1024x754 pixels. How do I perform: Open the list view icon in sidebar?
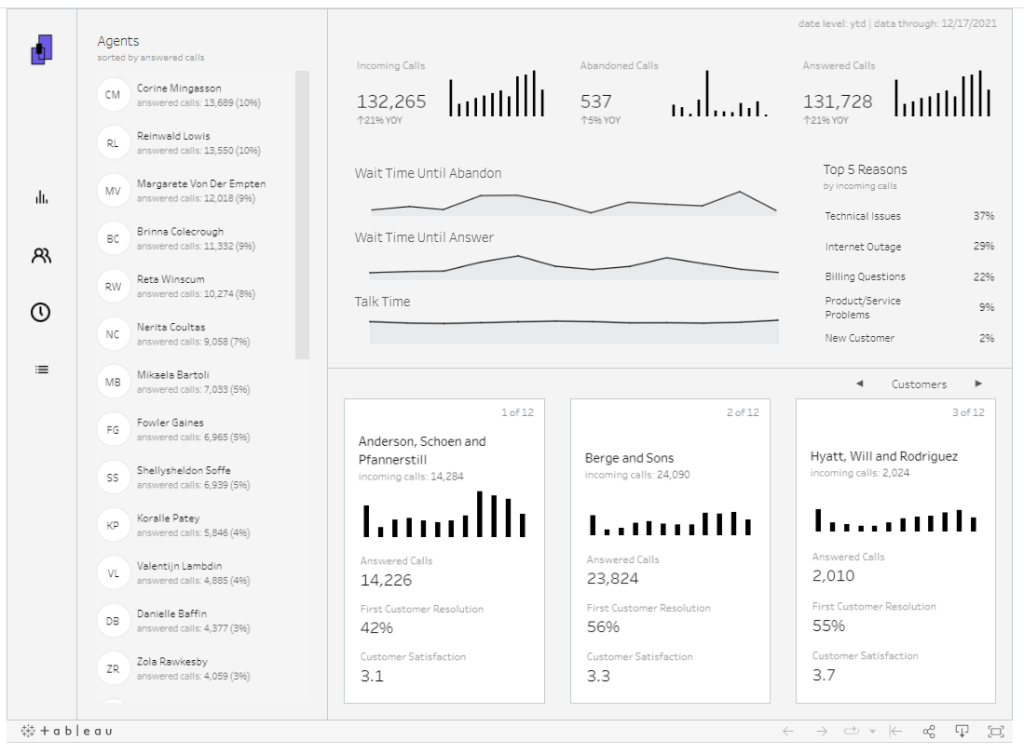click(x=41, y=369)
